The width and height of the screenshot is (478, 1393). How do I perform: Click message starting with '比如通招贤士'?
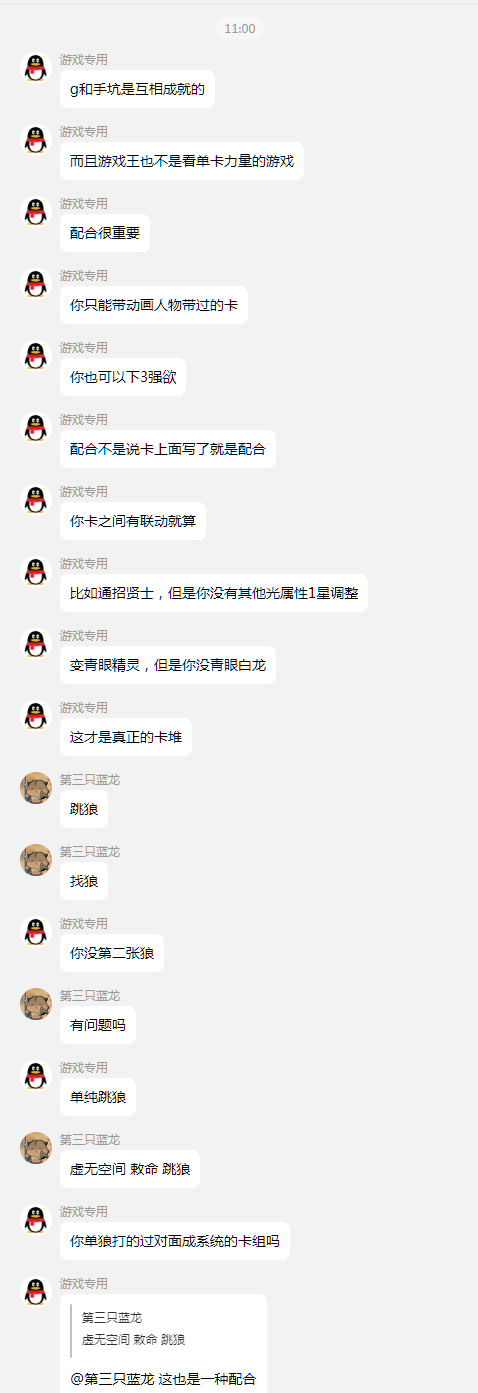click(x=214, y=593)
